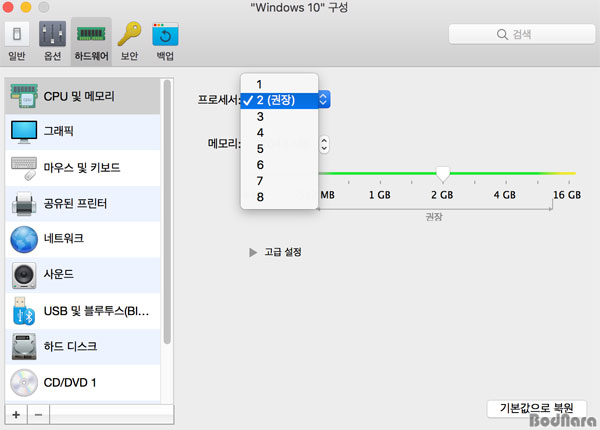Select 마우스 및 키보드 in the sidebar
Screen dimensions: 600x430
click(83, 168)
